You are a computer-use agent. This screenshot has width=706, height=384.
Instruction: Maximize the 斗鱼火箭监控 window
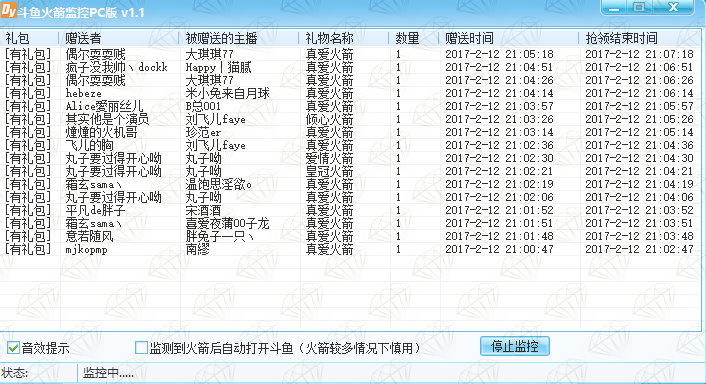(639, 7)
